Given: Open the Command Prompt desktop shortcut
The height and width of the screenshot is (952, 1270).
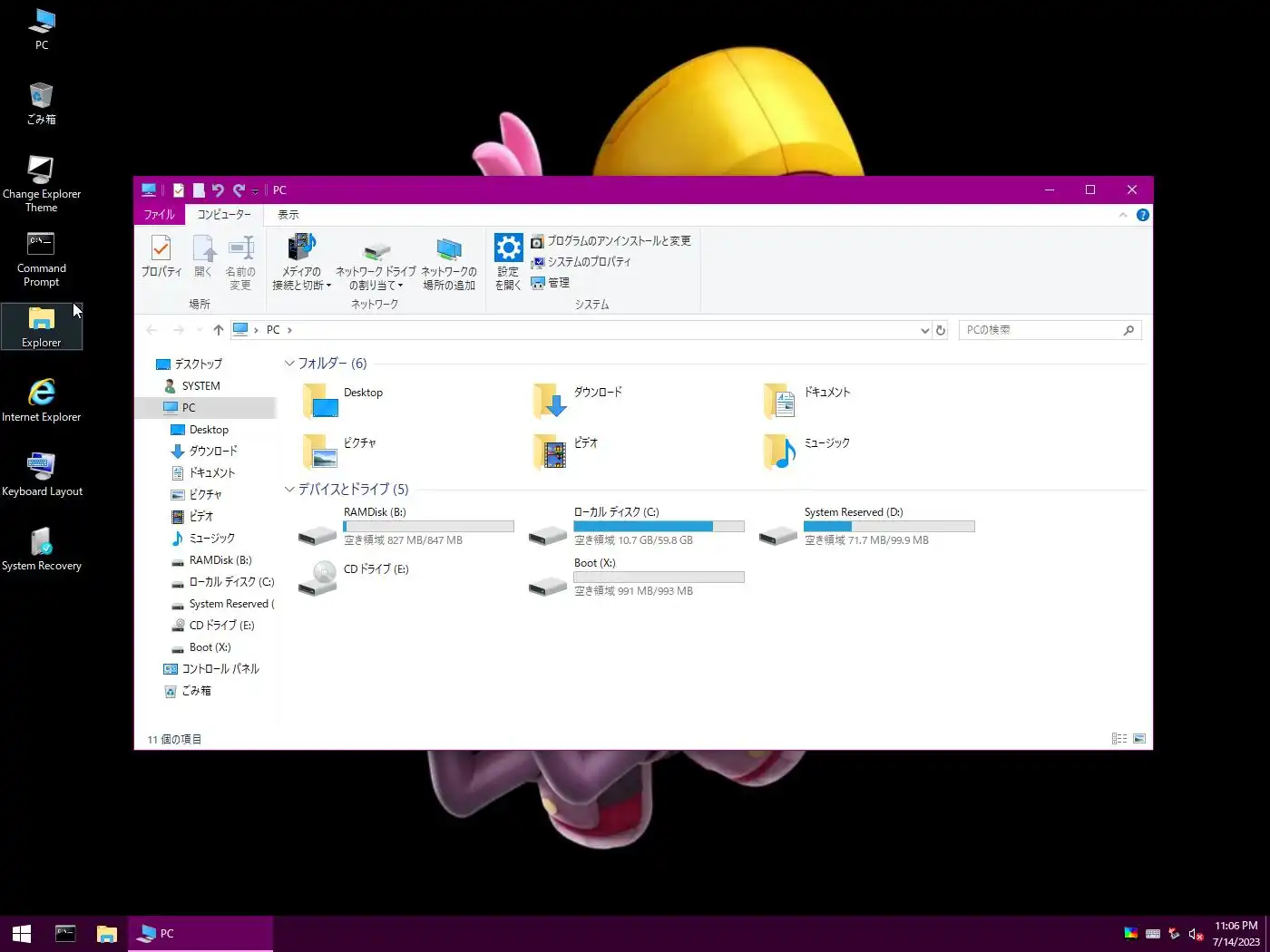Looking at the screenshot, I should coord(41,259).
